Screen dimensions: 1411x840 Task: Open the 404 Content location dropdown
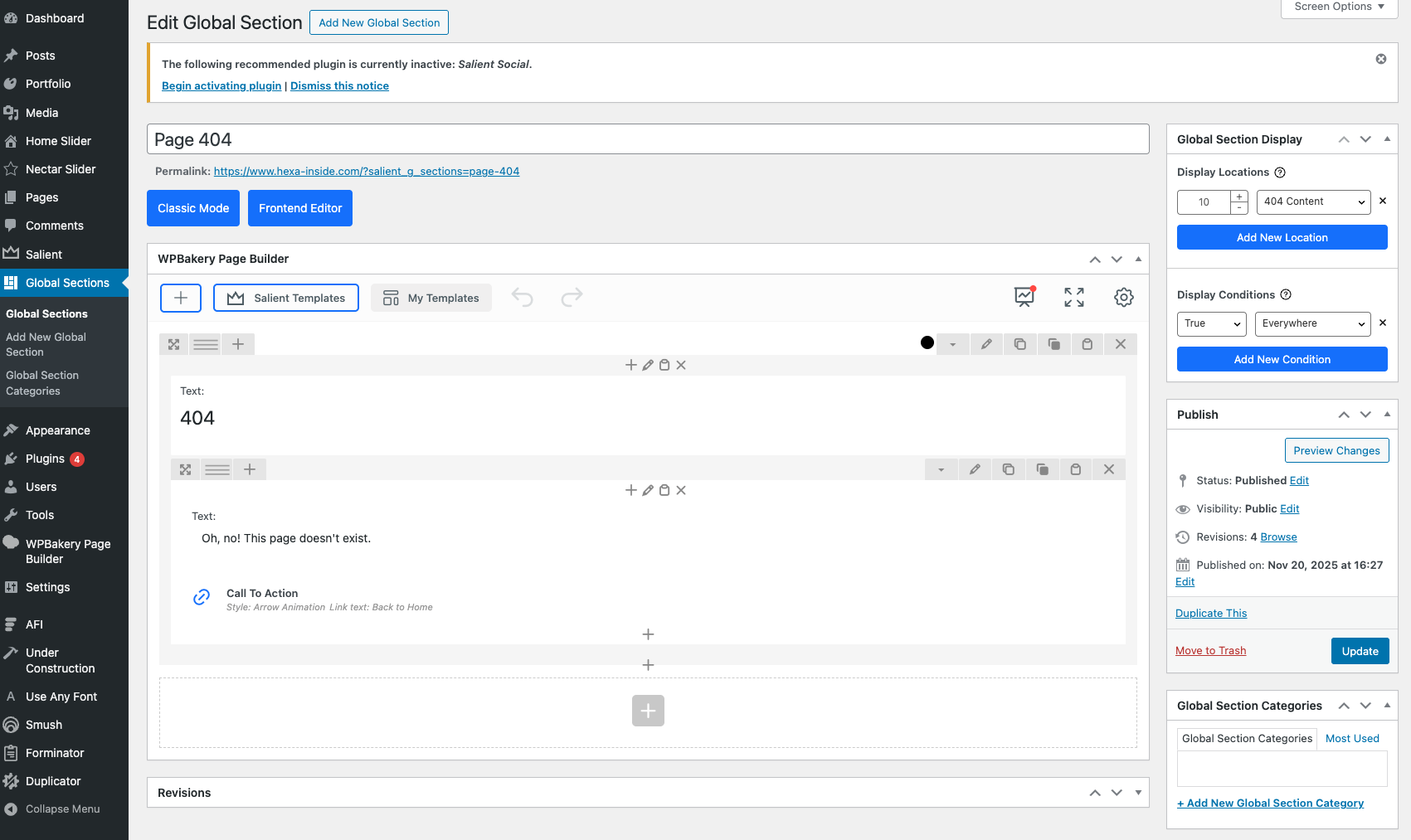[x=1313, y=202]
